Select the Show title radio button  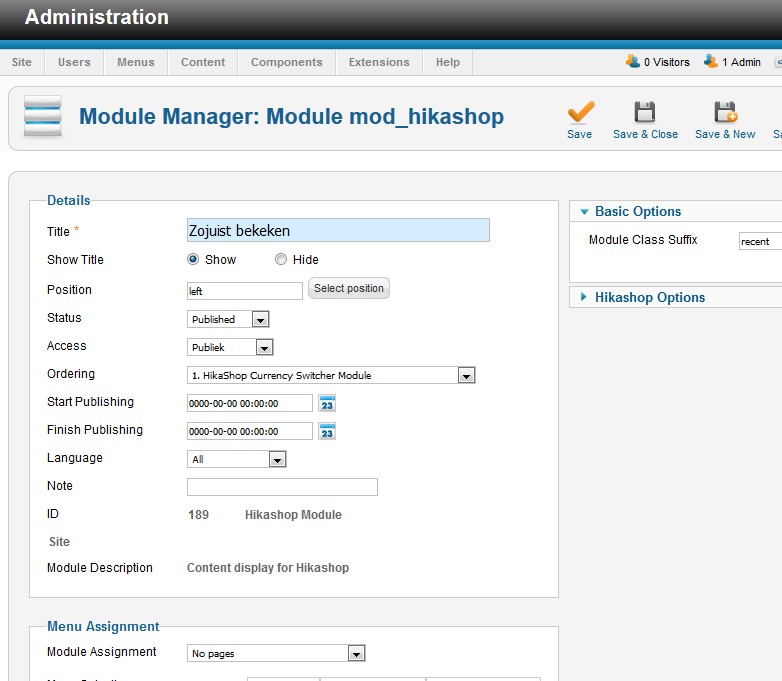pyautogui.click(x=194, y=260)
